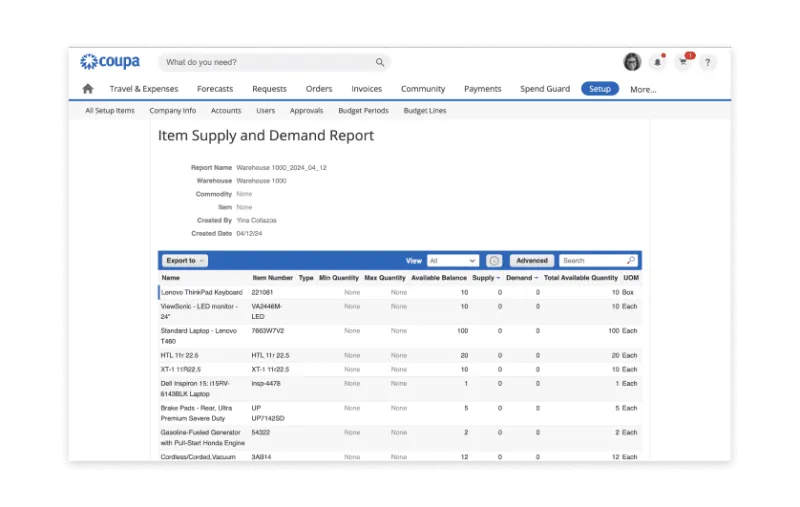Select the Gasoline-Fueled Generator row
Image resolution: width=800 pixels, height=507 pixels.
pyautogui.click(x=399, y=438)
